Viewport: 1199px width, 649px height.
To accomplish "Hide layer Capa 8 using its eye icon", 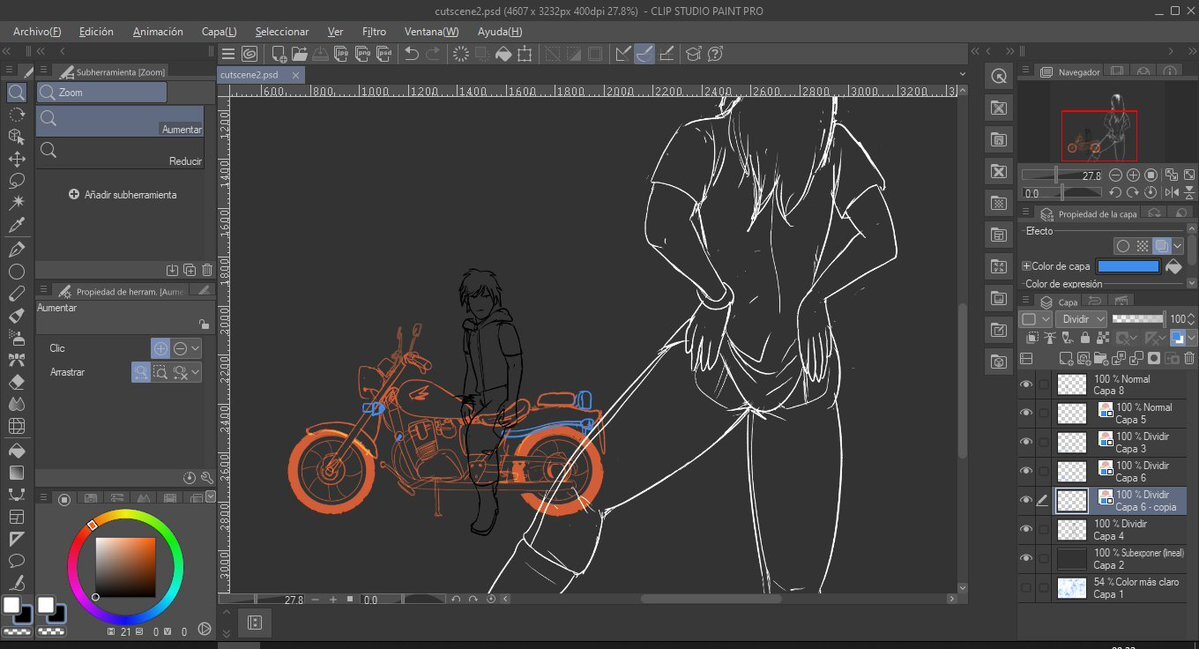I will click(1026, 385).
